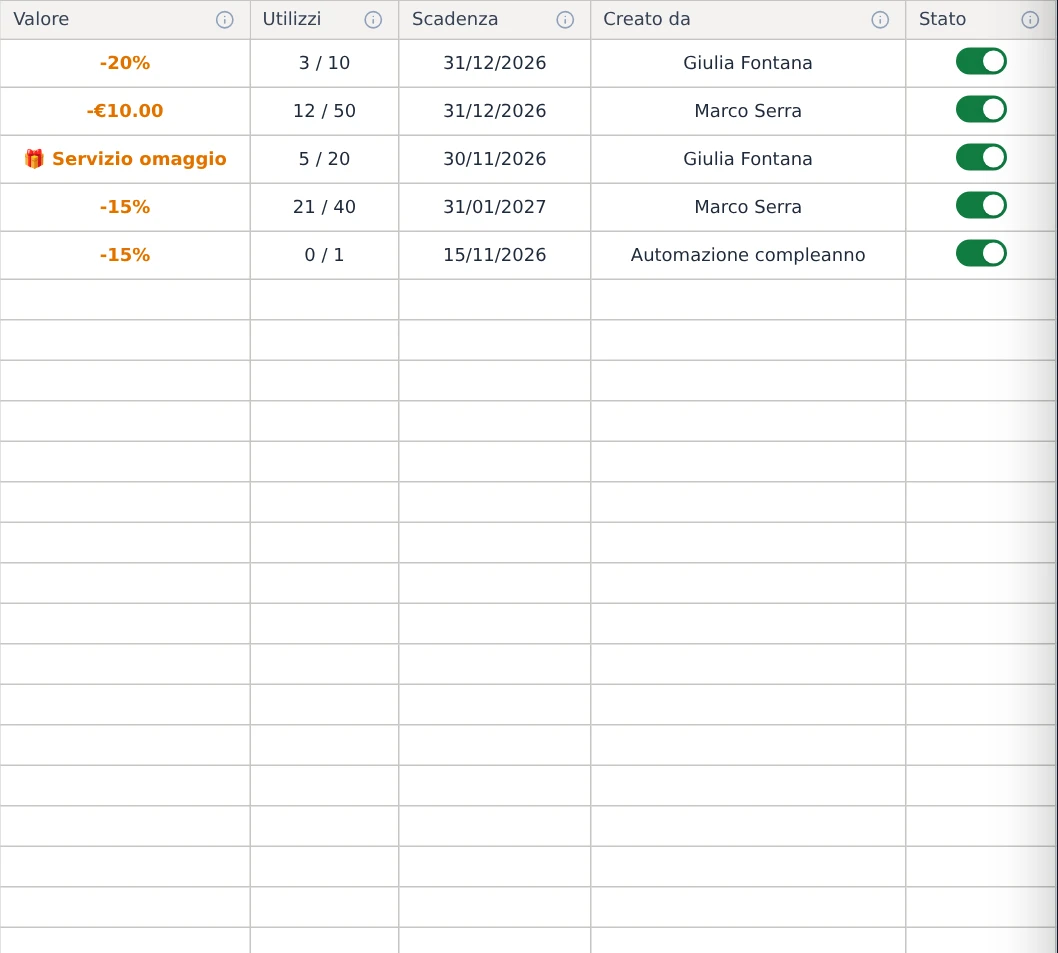The height and width of the screenshot is (953, 1058).
Task: Select the Utilizzi column header
Action: (x=325, y=20)
